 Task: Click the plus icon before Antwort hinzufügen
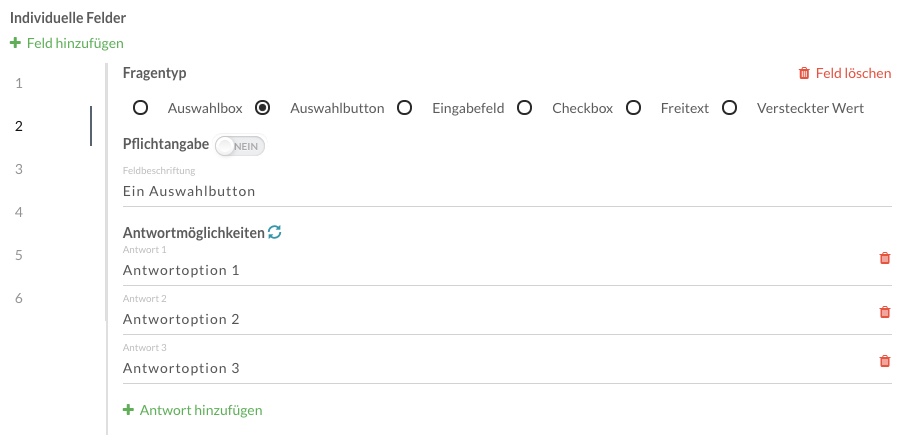click(128, 410)
